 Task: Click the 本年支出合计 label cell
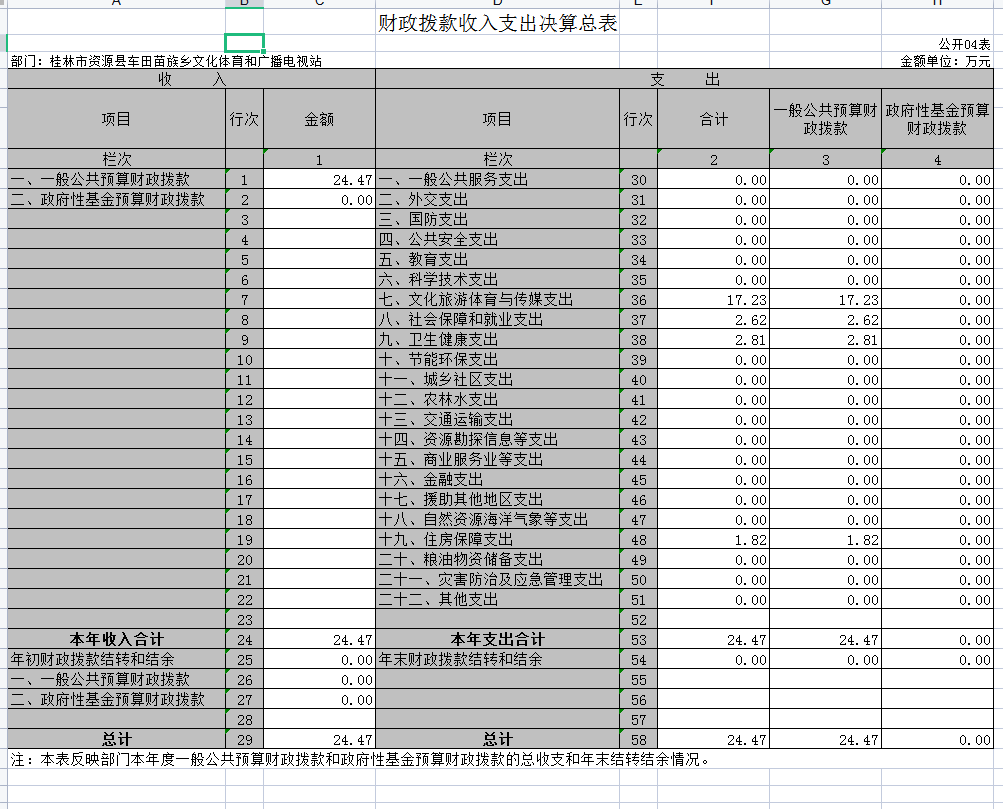[x=497, y=639]
